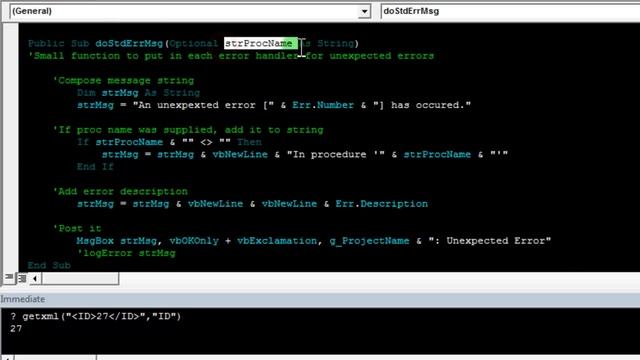Click the result 27 in Immediate window
Viewport: 640px width, 360px height.
(x=16, y=329)
